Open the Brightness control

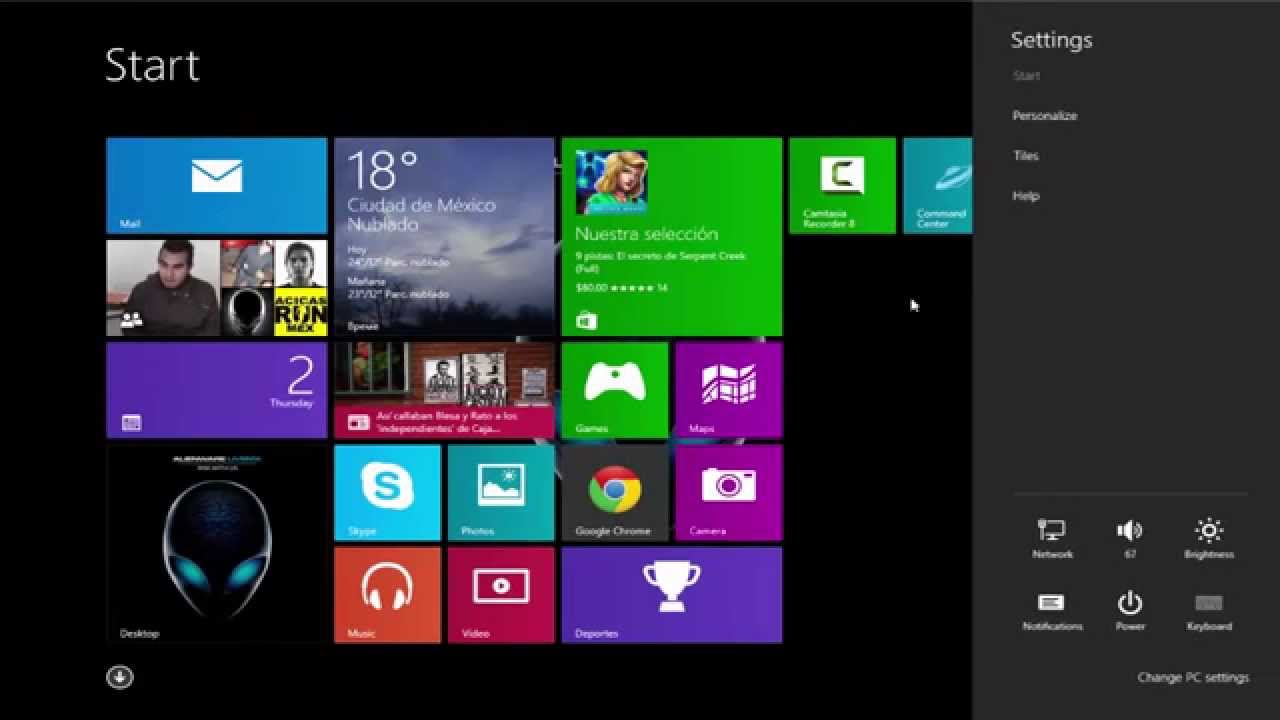1209,539
